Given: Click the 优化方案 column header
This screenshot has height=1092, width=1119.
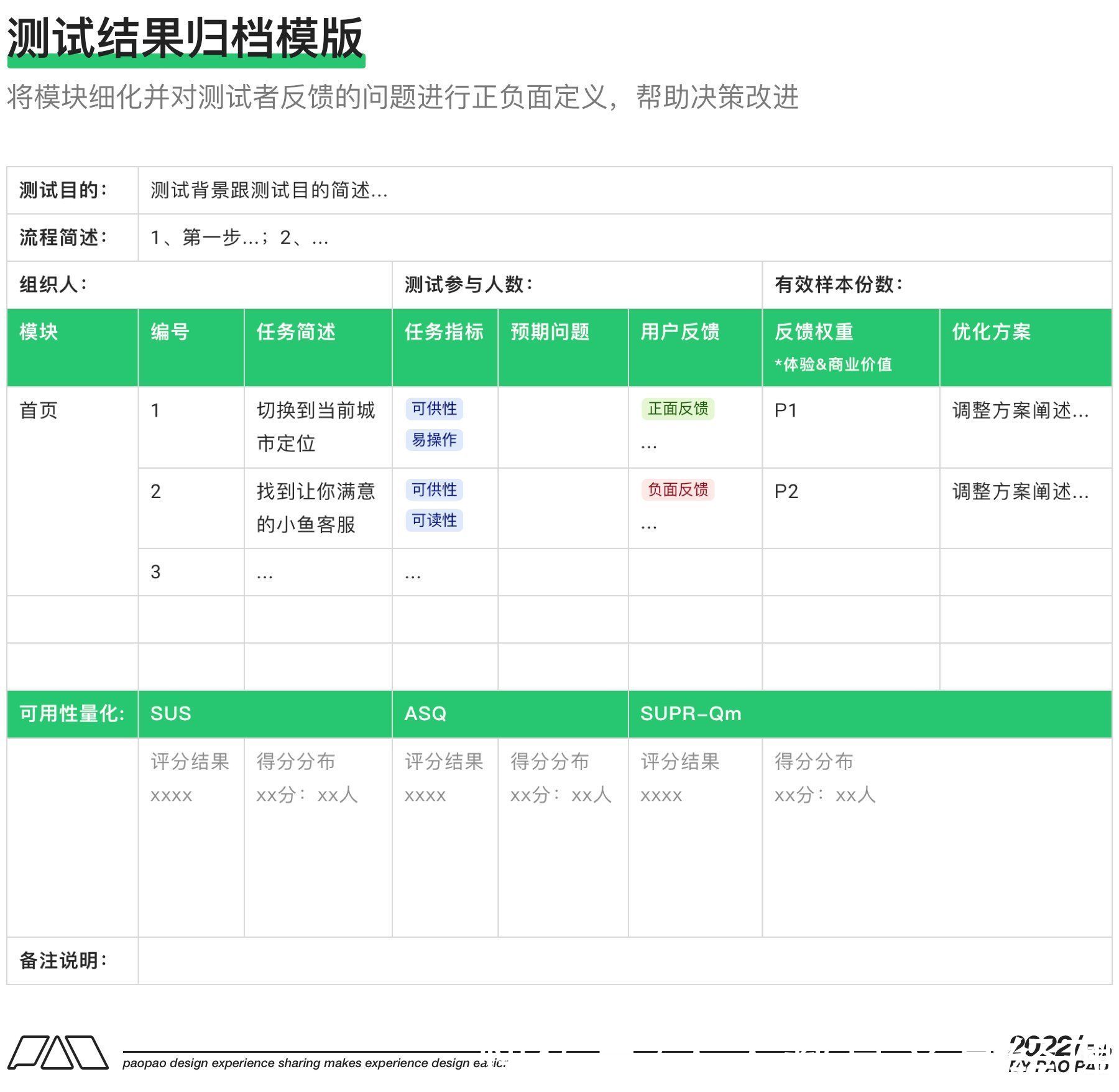Looking at the screenshot, I should 1026,347.
